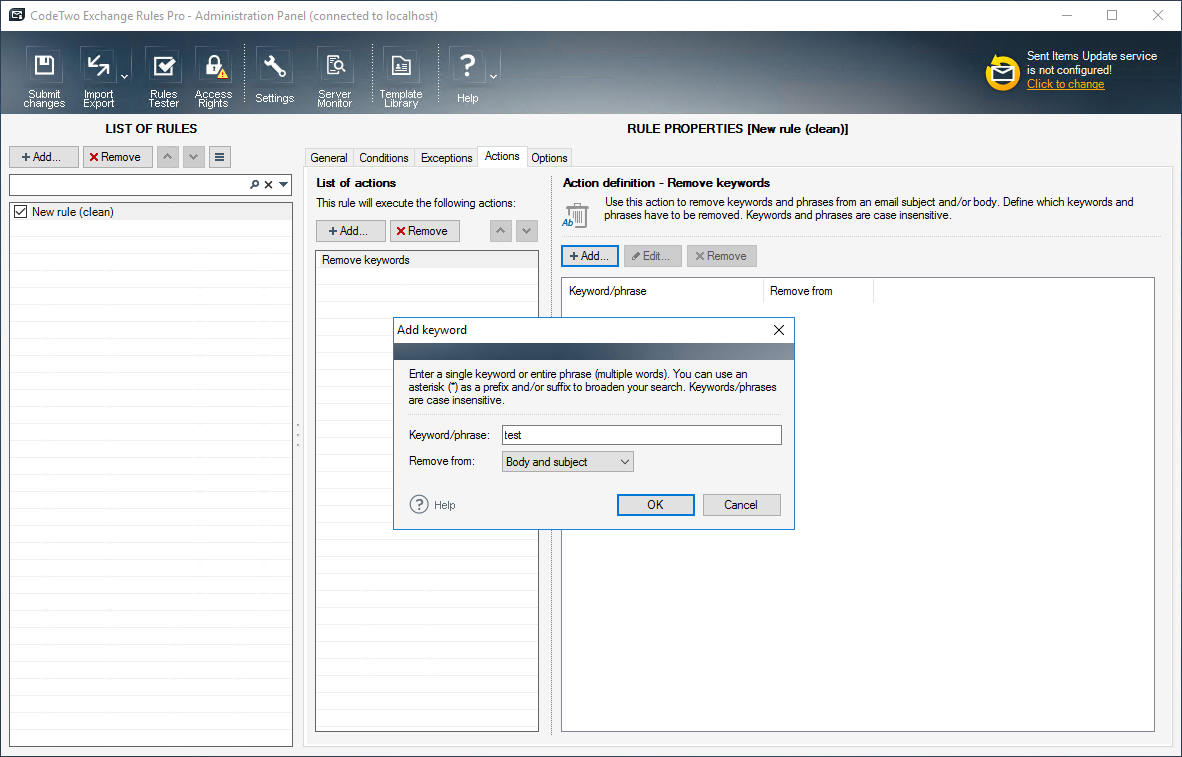
Task: Close the Add keyword dialog
Action: coord(779,330)
